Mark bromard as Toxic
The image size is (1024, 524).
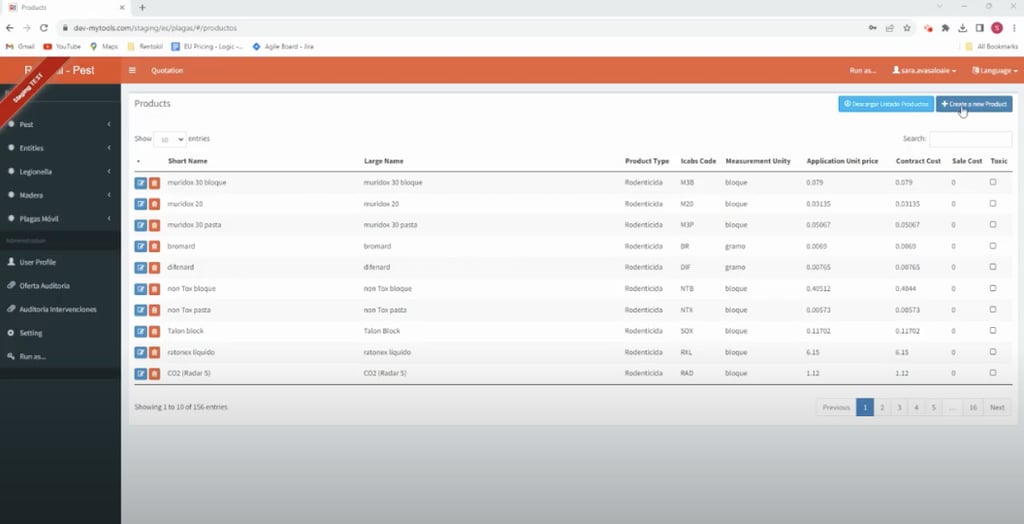point(993,246)
